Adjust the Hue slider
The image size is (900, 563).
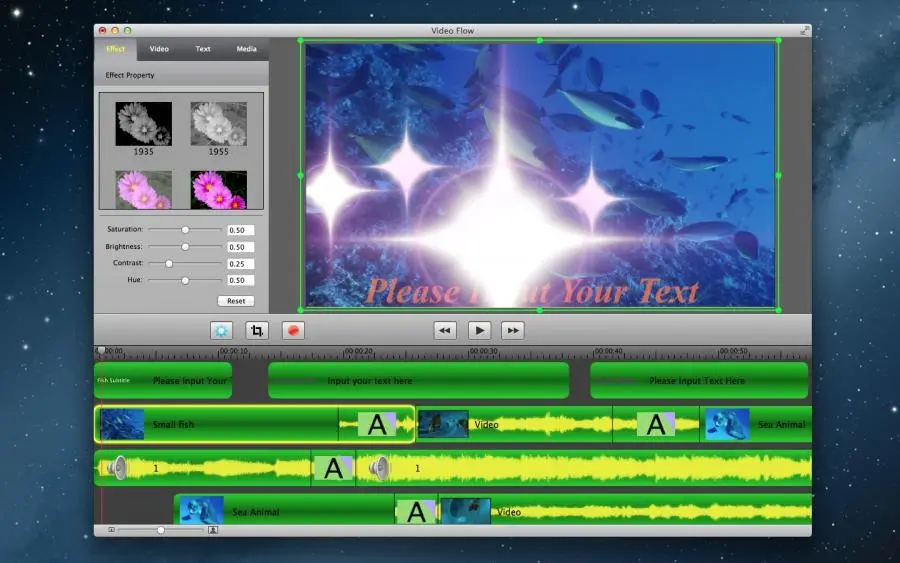click(185, 281)
